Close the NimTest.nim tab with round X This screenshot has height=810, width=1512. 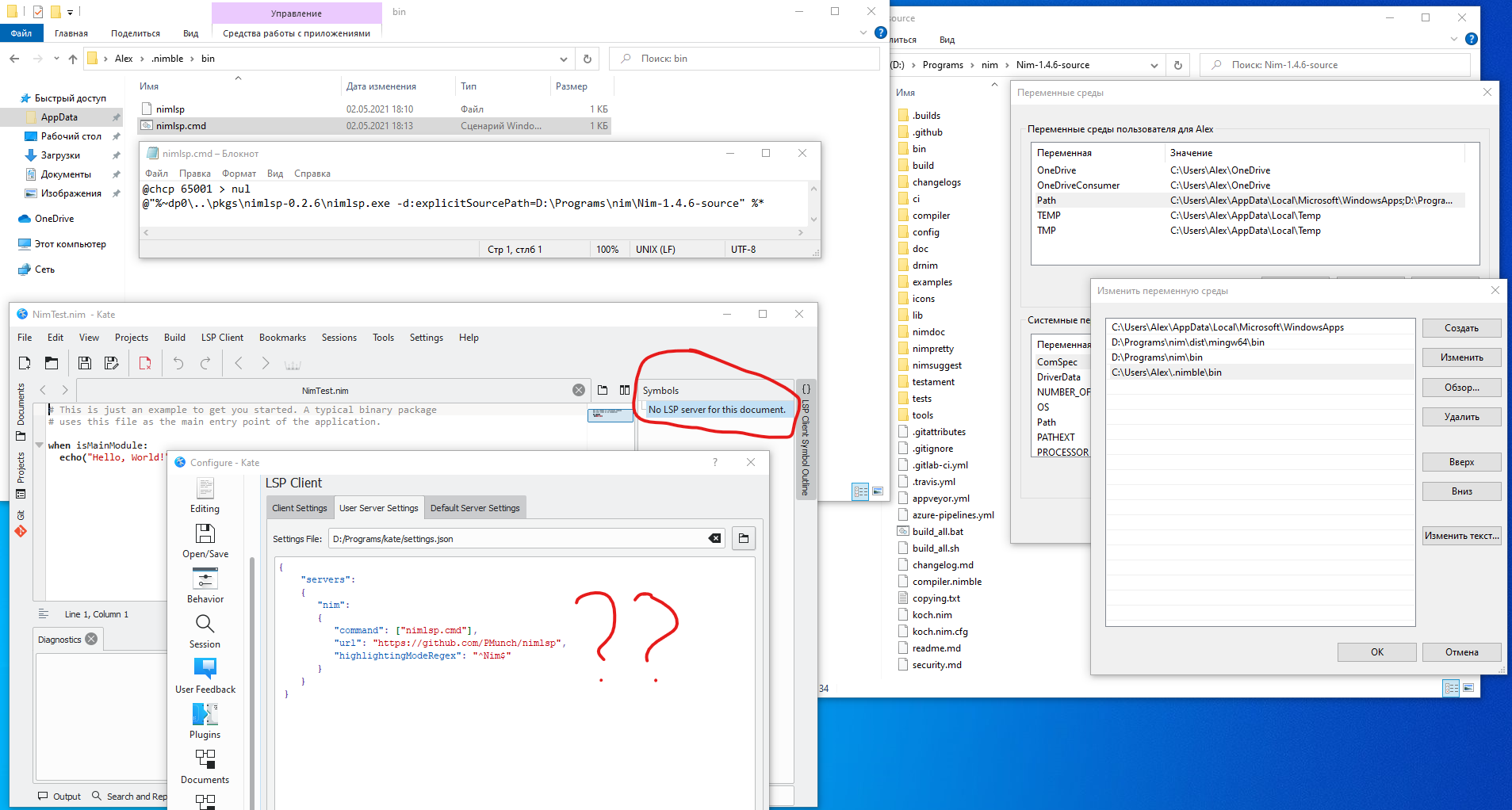tap(579, 390)
